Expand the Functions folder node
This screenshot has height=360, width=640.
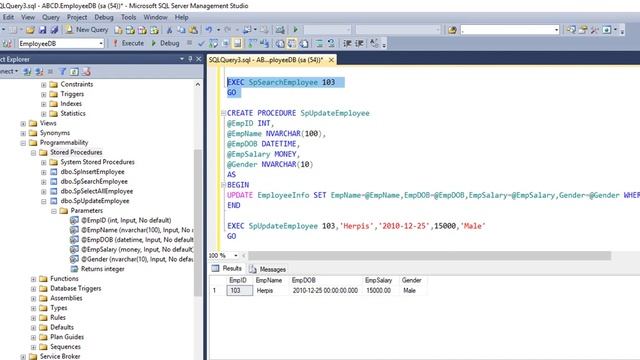tap(33, 279)
